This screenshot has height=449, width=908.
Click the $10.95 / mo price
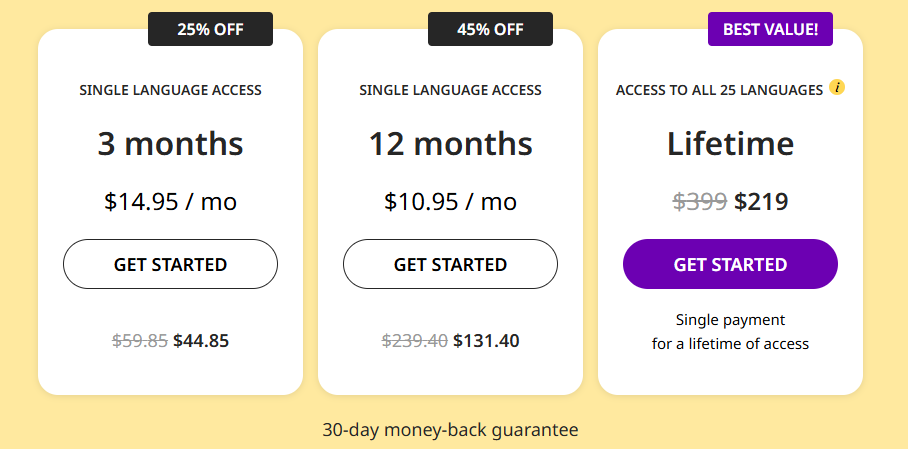point(451,202)
